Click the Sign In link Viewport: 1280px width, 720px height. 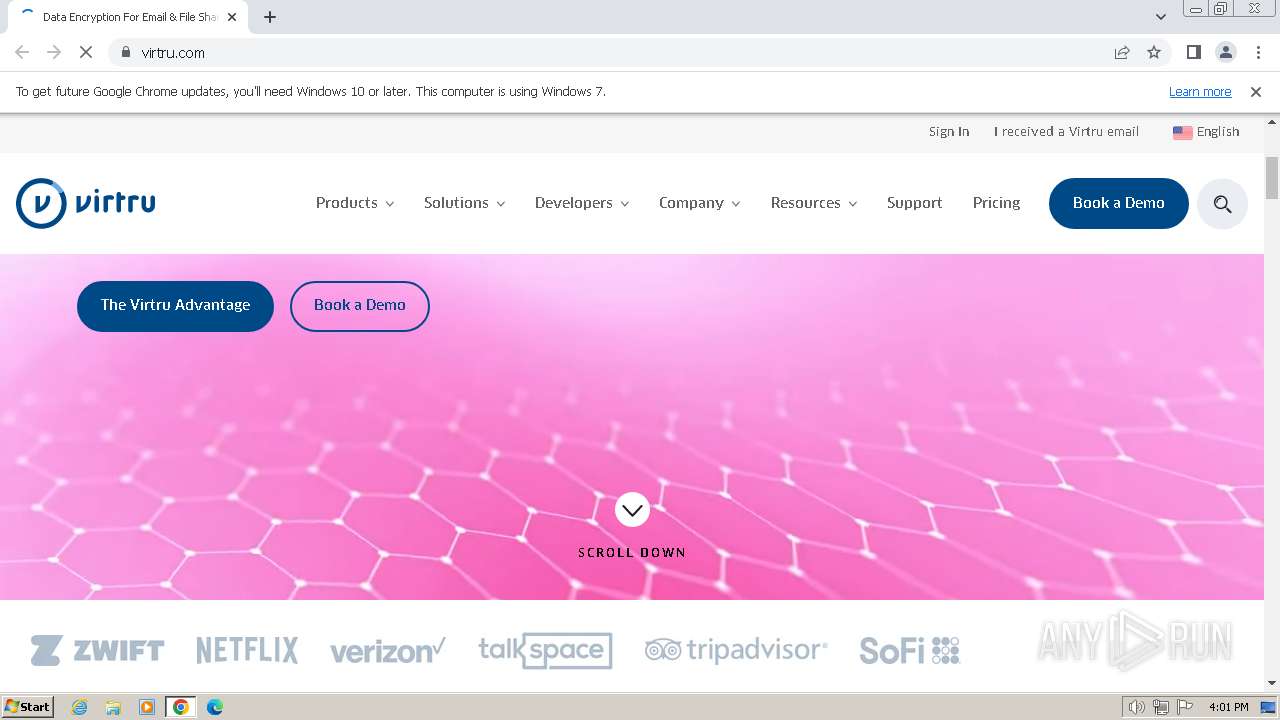[949, 132]
